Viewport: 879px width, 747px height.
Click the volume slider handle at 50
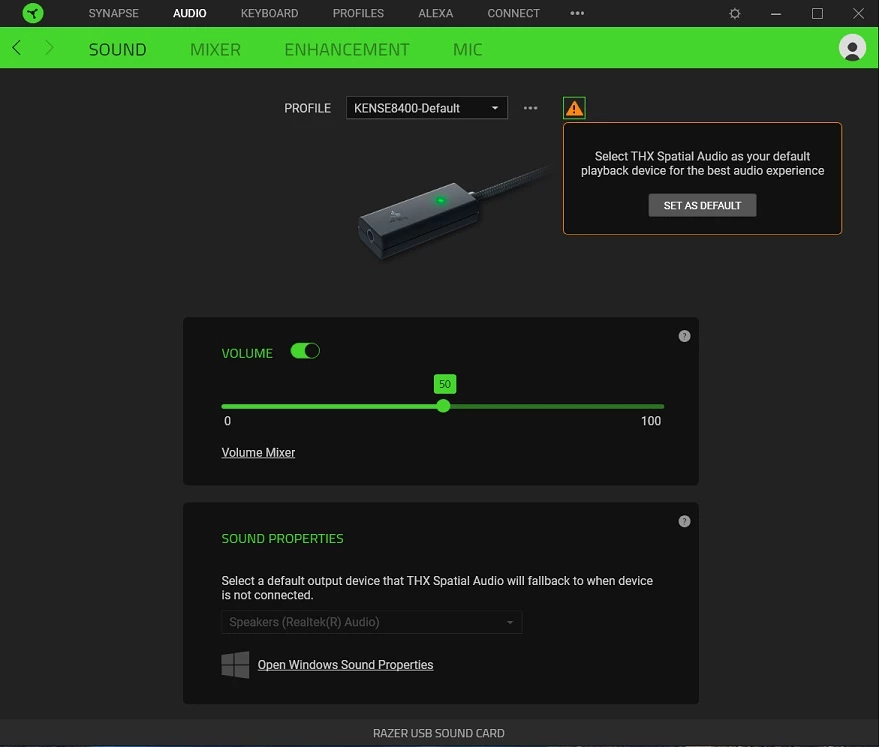(x=443, y=406)
